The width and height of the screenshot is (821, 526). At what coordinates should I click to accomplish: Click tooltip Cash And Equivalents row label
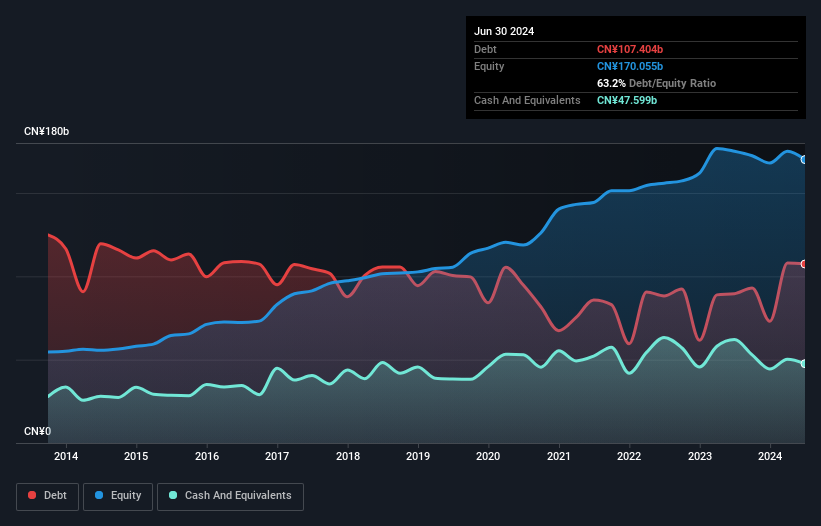click(x=527, y=100)
